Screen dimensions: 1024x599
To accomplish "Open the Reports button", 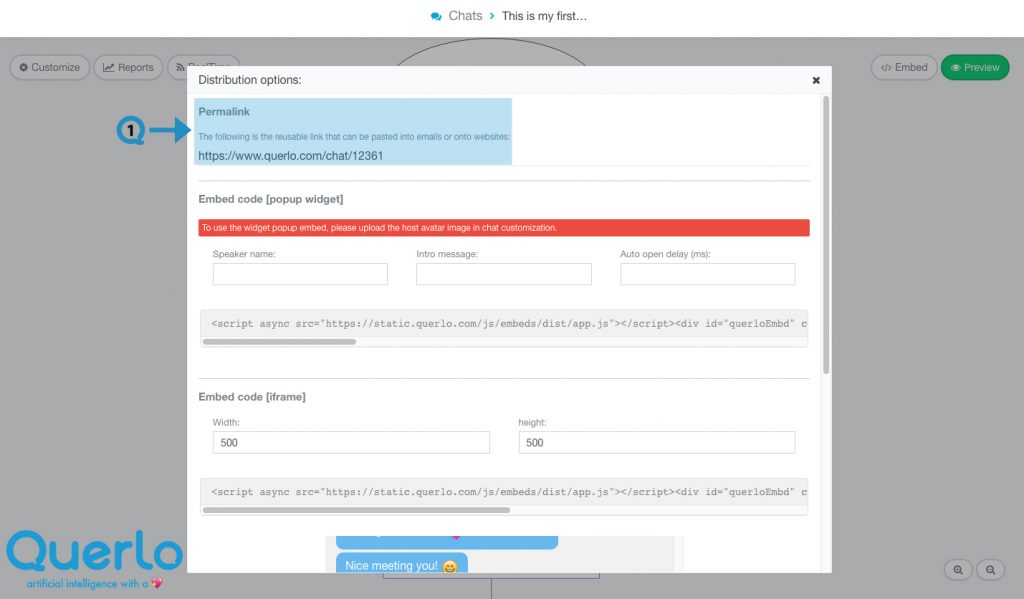I will [x=128, y=67].
